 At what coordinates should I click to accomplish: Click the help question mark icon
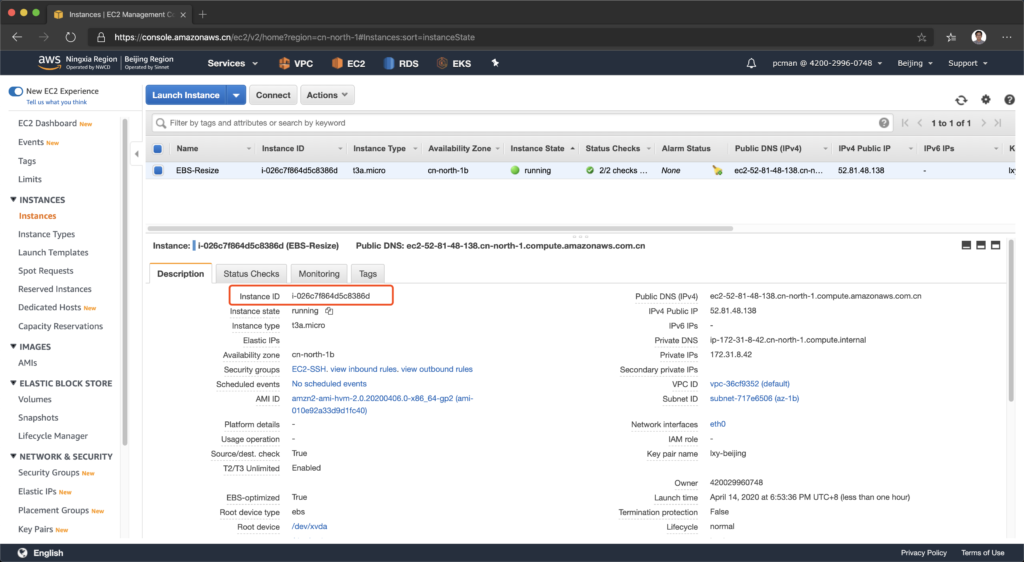point(1009,100)
